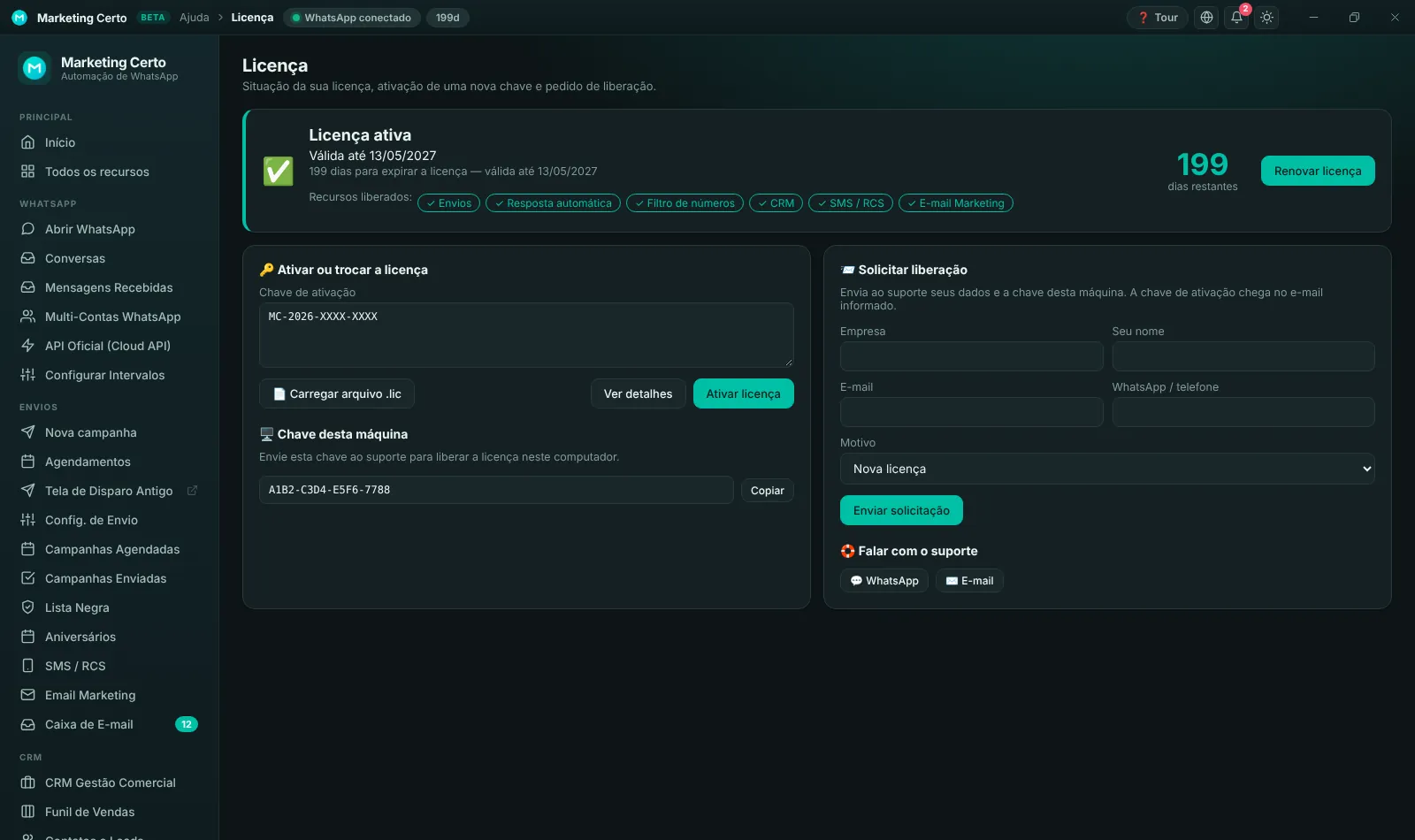Open the Motivo dropdown Nova licença
The width and height of the screenshot is (1415, 840).
[1107, 469]
